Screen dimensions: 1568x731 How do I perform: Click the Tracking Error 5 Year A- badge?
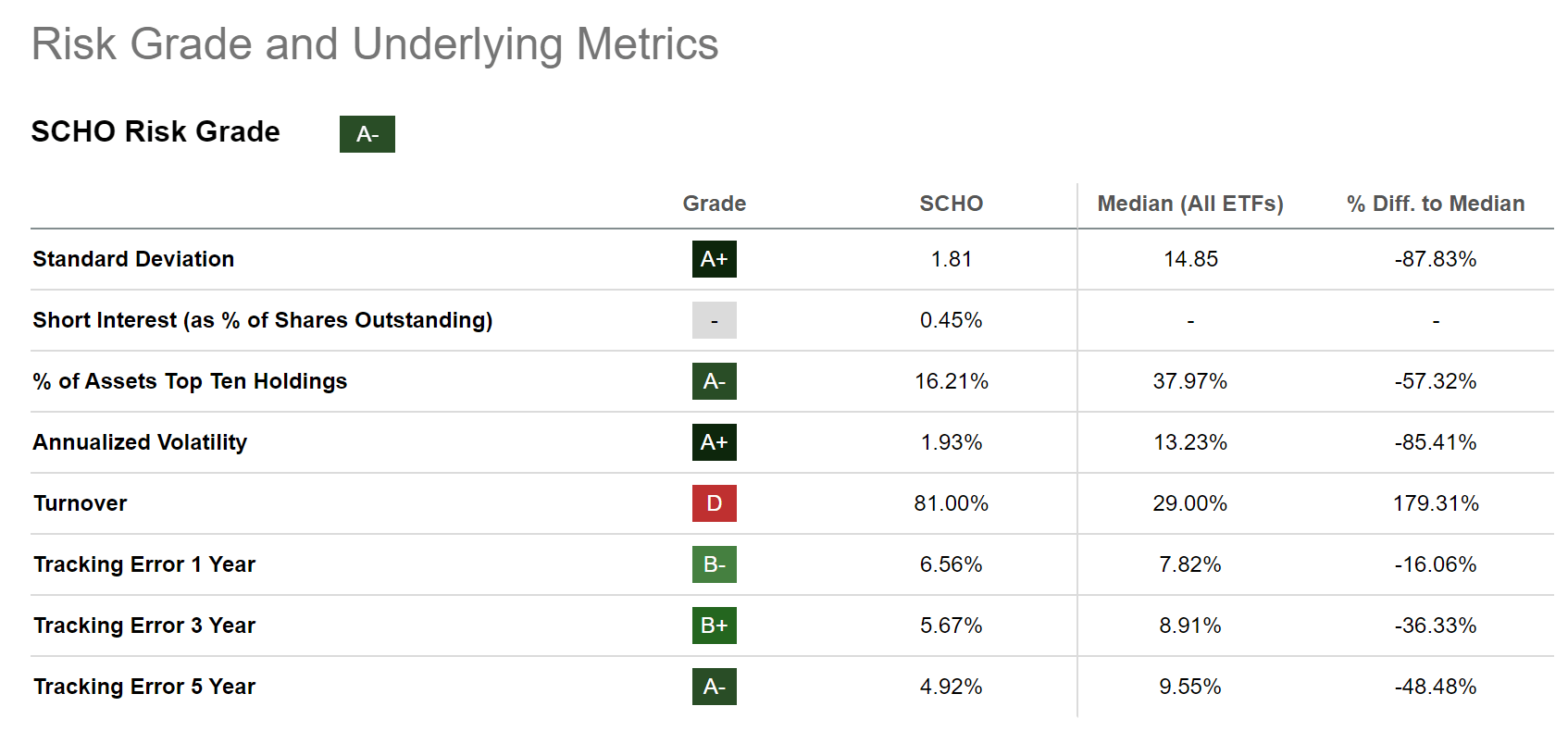pyautogui.click(x=714, y=687)
